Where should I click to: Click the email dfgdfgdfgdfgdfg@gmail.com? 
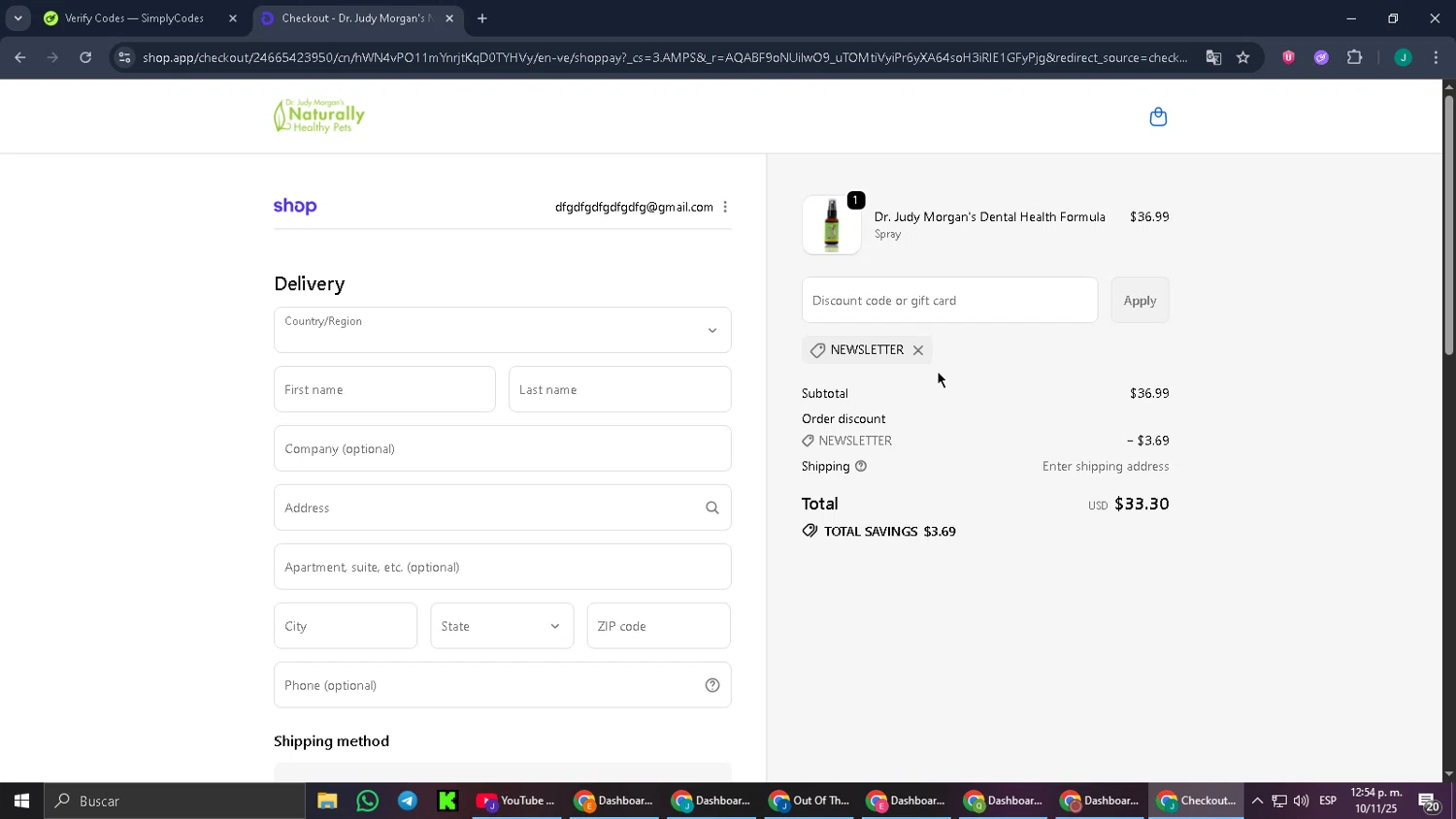pyautogui.click(x=634, y=207)
